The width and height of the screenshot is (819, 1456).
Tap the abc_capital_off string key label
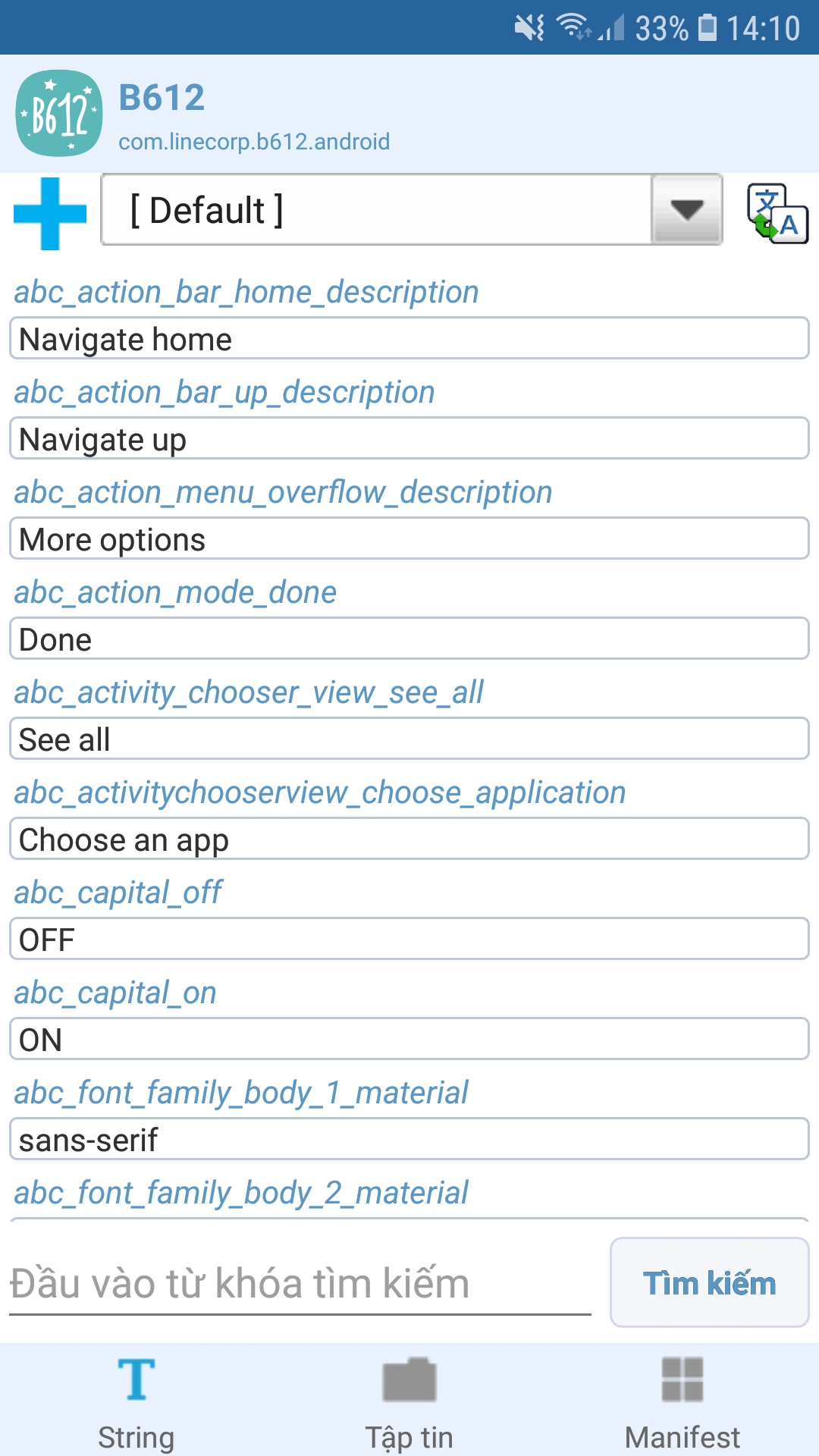coord(118,893)
